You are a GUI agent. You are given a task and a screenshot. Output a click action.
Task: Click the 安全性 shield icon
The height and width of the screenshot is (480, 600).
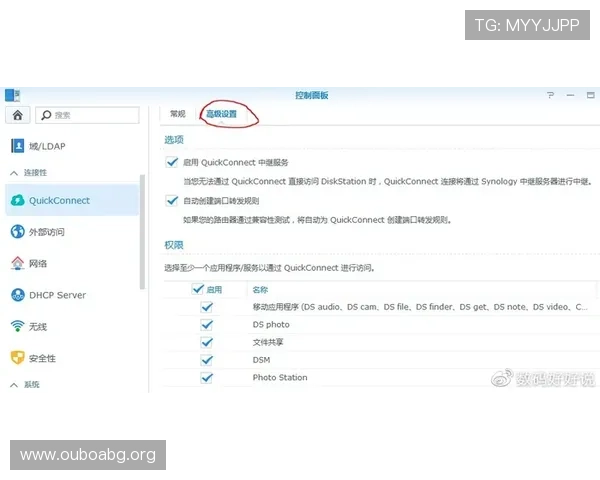tap(18, 358)
